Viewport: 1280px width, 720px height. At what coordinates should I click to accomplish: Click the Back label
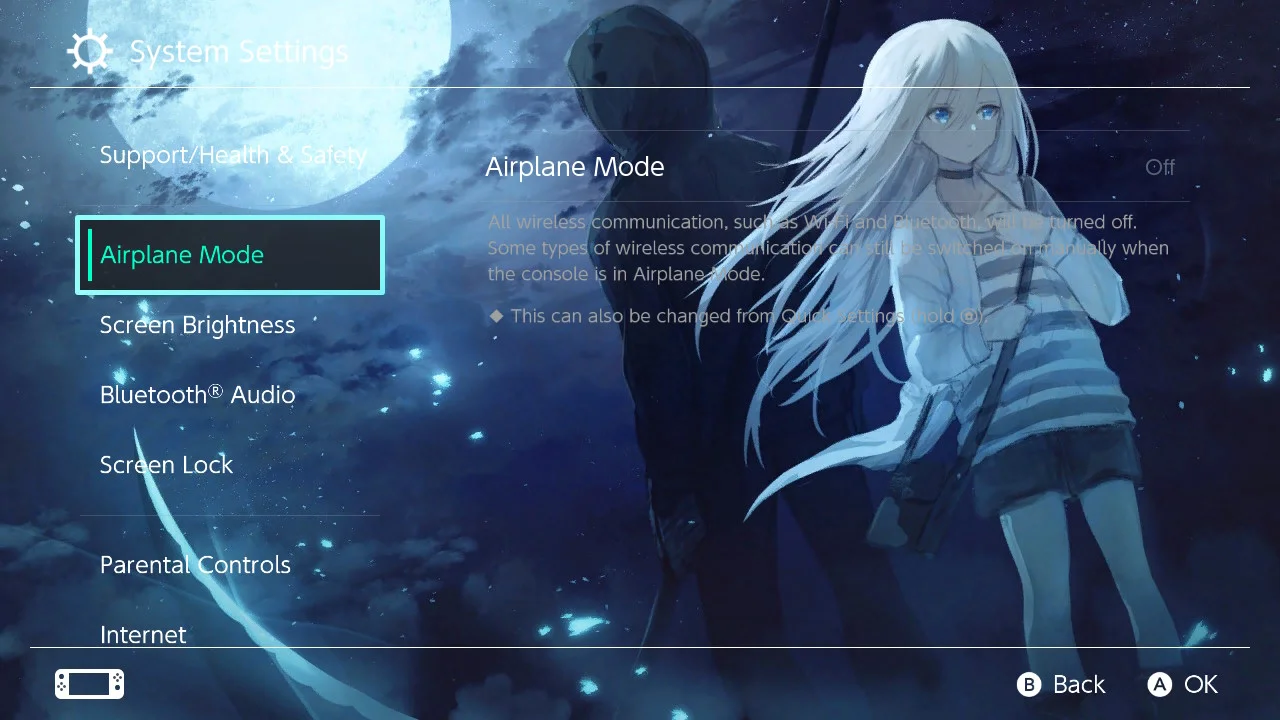(1079, 684)
